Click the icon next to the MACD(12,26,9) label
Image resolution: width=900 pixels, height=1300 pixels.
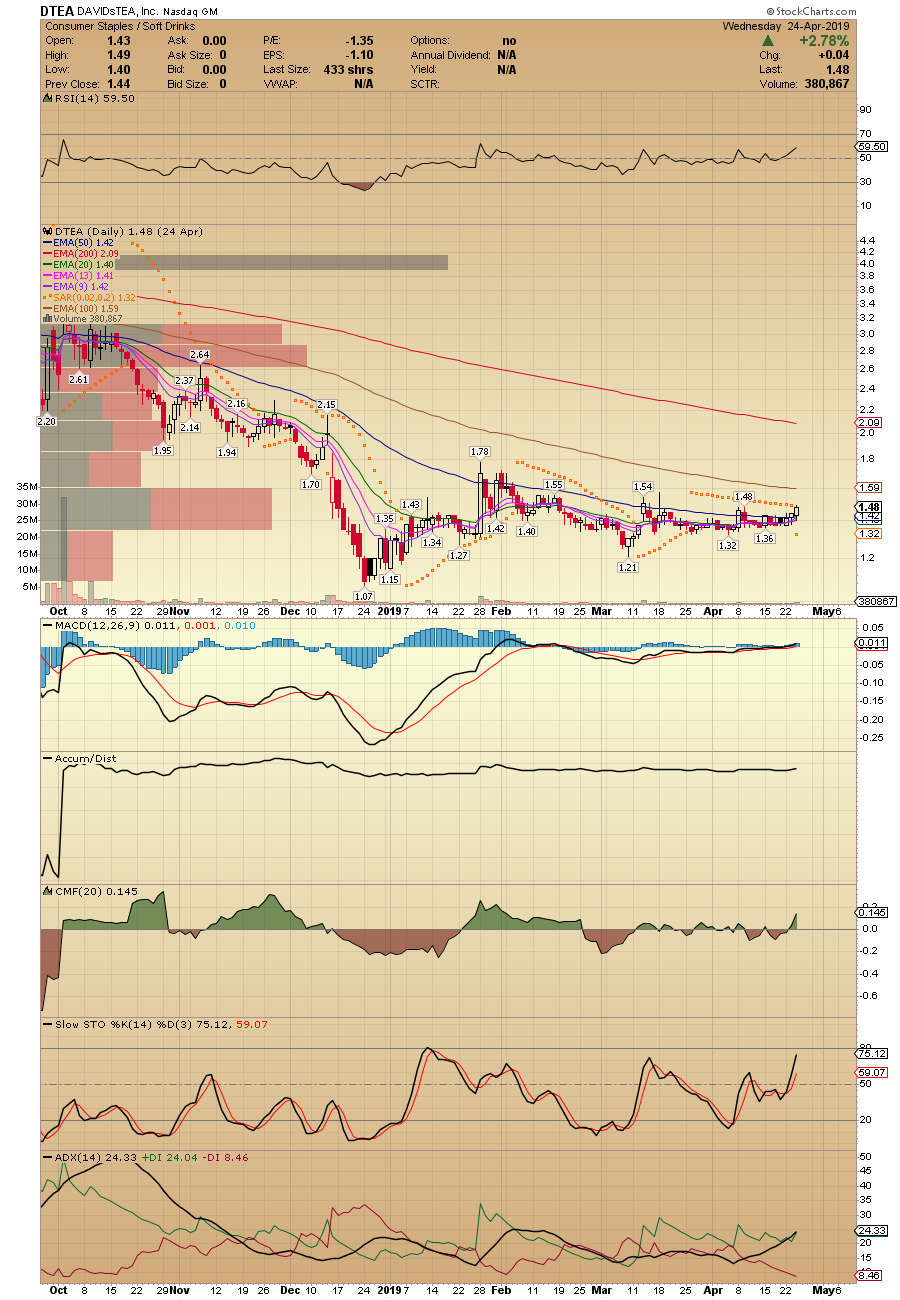46,625
